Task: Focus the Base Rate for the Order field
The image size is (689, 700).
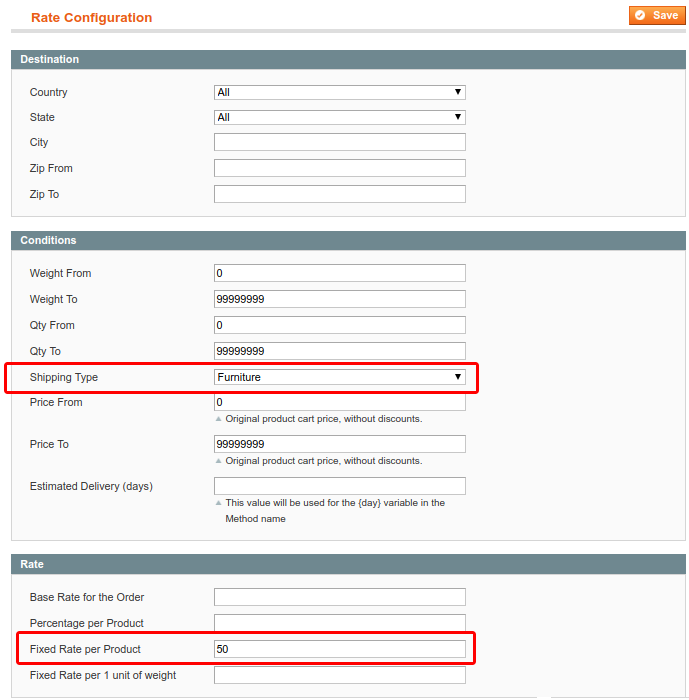Action: [x=340, y=597]
